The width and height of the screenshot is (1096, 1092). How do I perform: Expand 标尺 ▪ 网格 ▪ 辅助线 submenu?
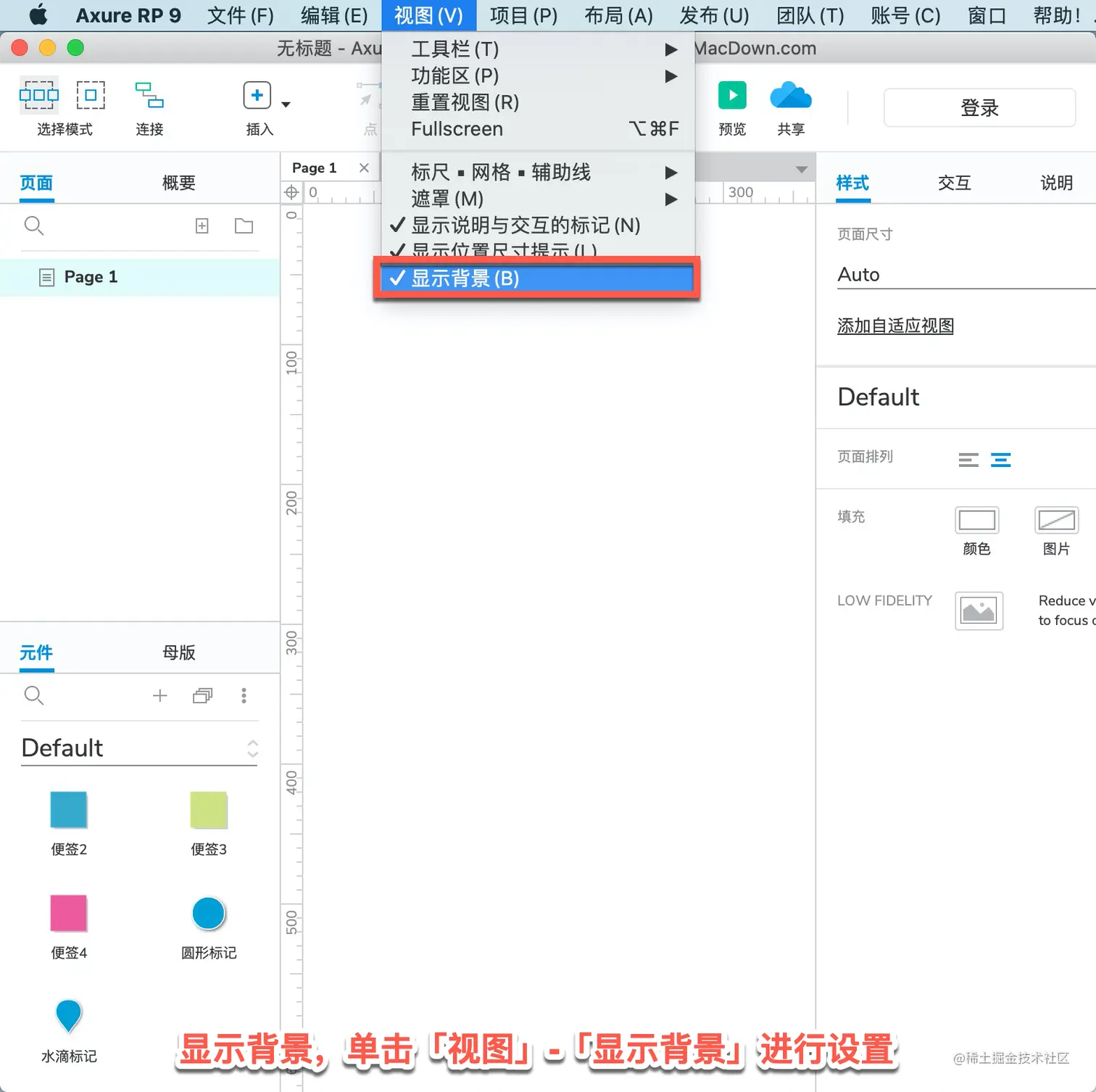[538, 173]
